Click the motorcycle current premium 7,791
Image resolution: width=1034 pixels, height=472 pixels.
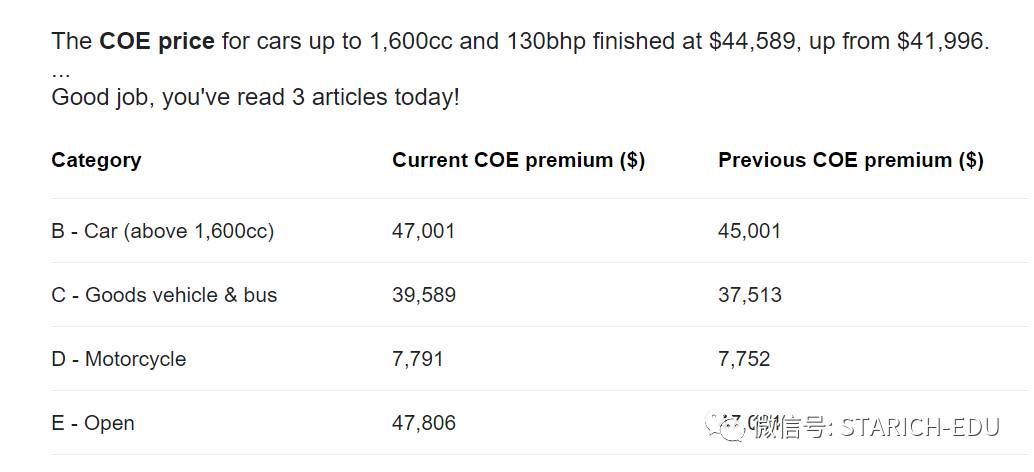tap(418, 359)
